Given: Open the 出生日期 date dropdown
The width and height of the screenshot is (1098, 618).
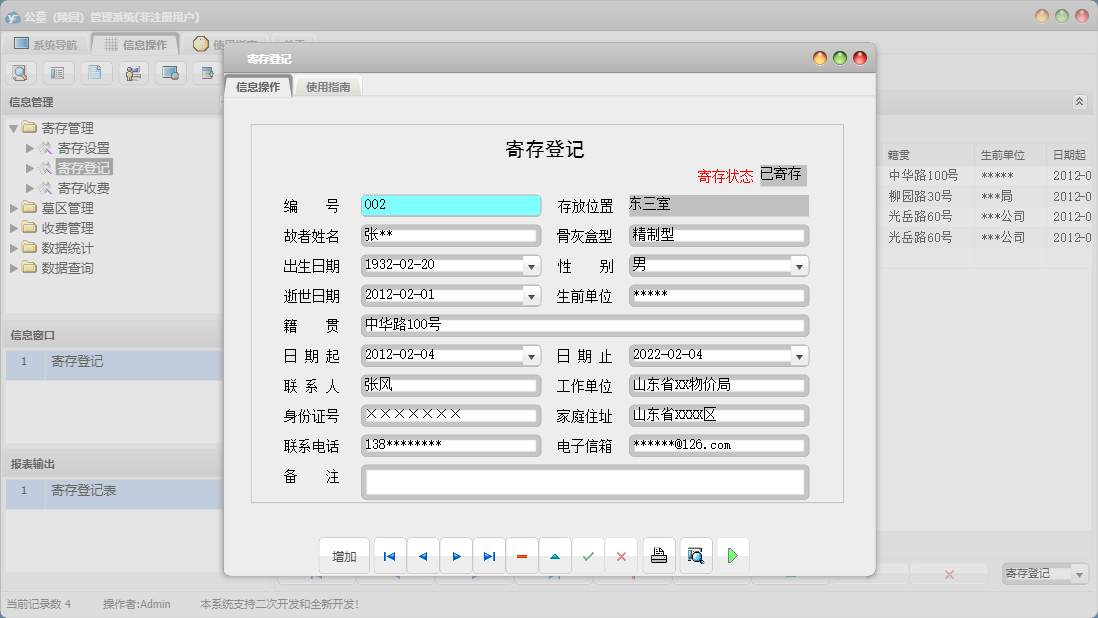Looking at the screenshot, I should click(x=532, y=265).
